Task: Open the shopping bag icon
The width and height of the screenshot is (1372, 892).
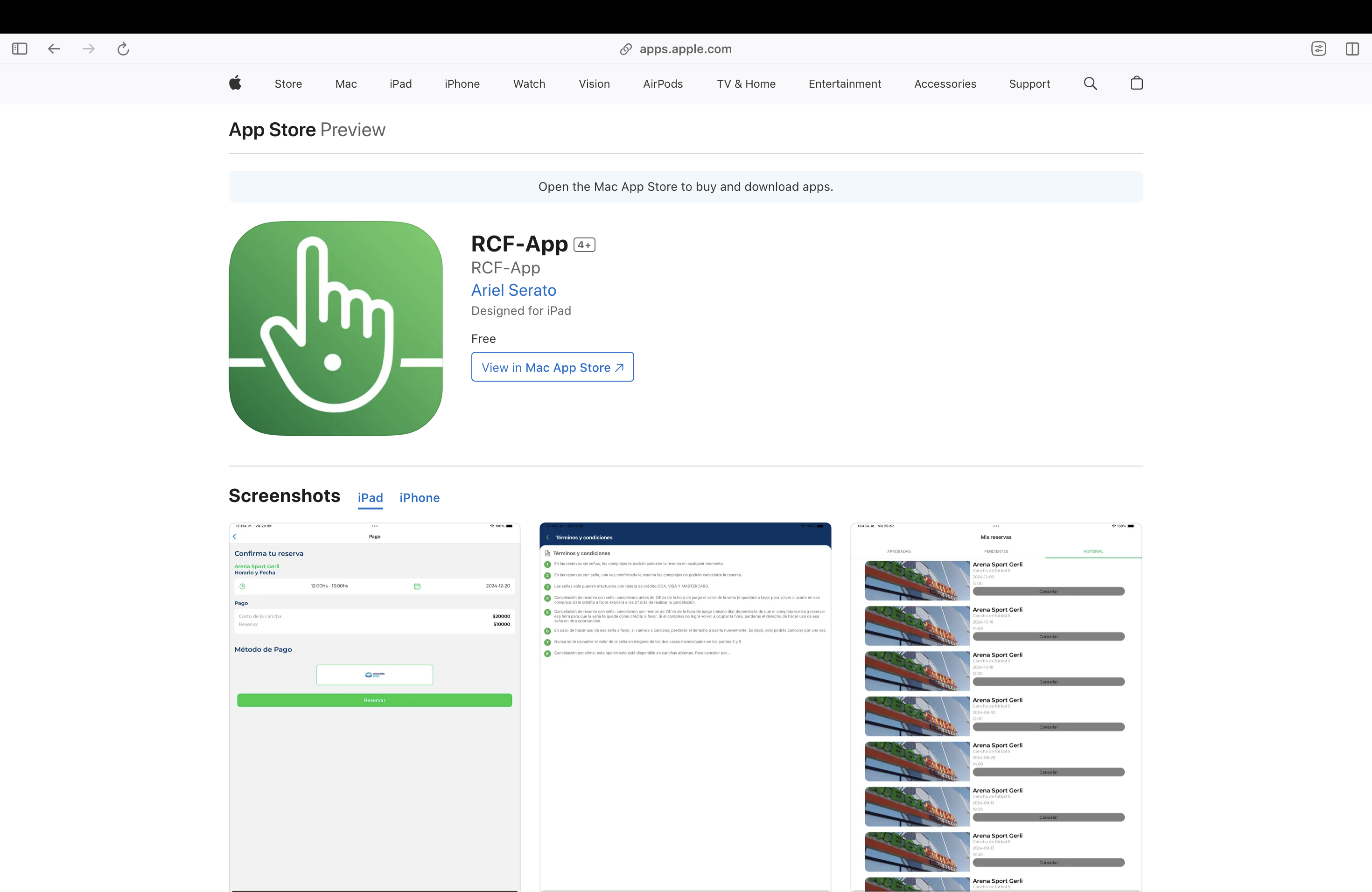Action: (1136, 84)
